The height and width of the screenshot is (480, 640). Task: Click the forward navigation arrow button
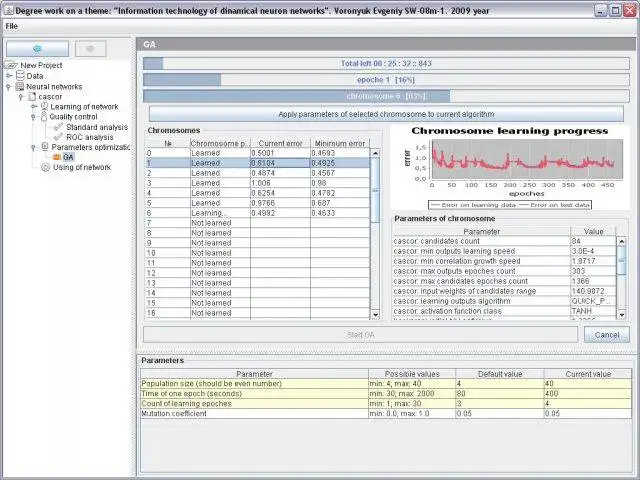tap(90, 49)
